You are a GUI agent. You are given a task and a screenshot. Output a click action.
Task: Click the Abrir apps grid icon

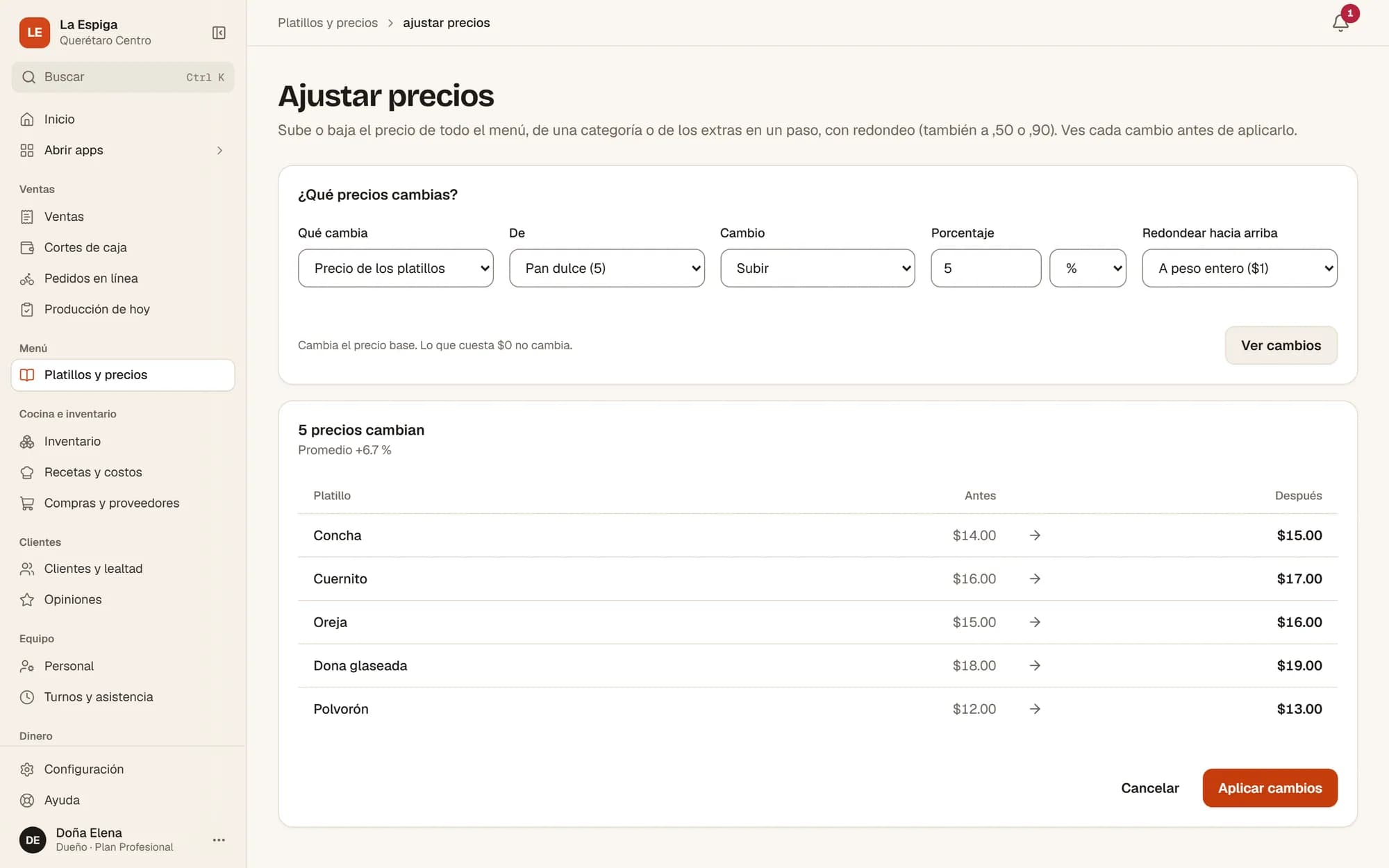[x=27, y=150]
